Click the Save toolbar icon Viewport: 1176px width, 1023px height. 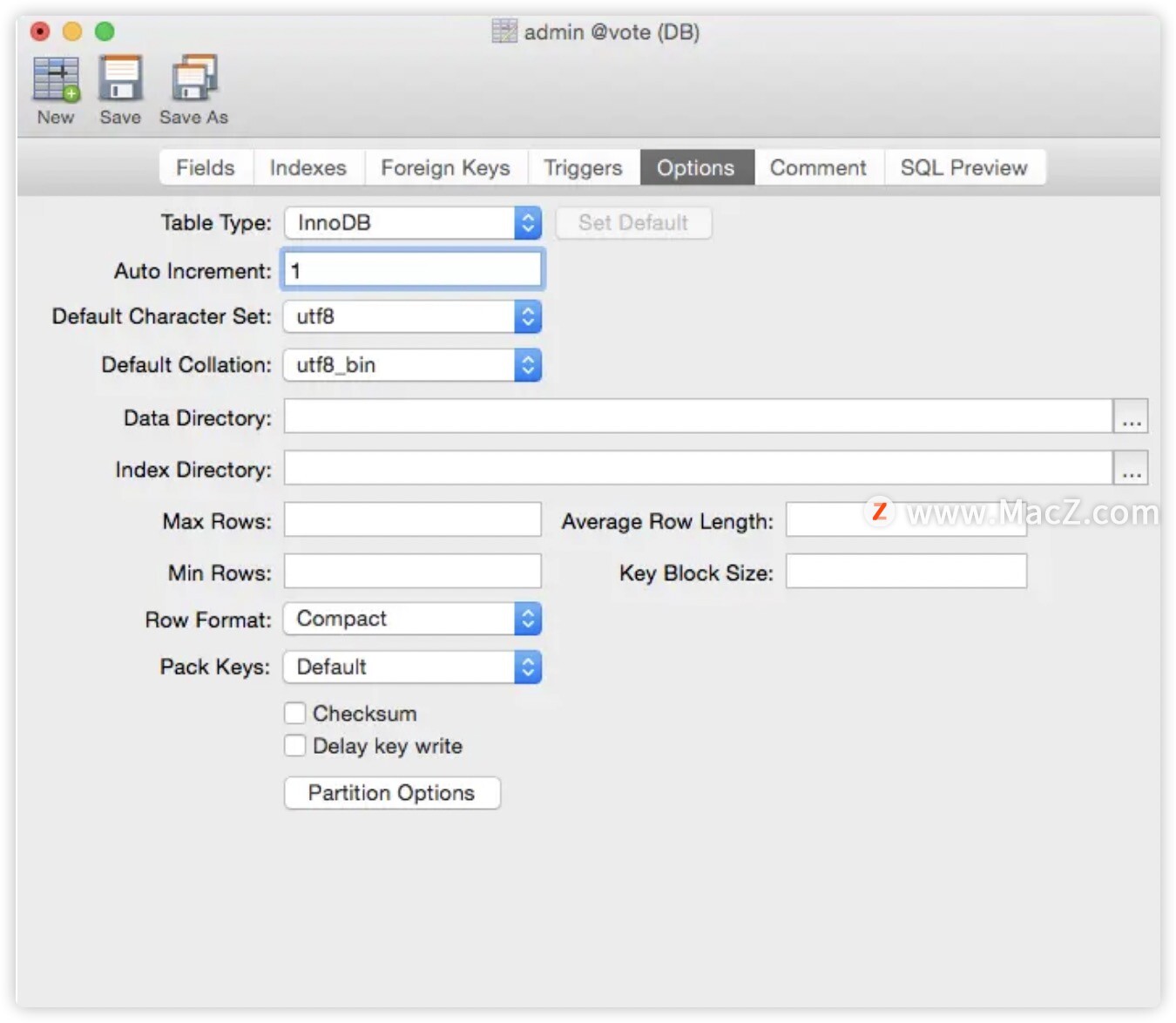click(120, 79)
